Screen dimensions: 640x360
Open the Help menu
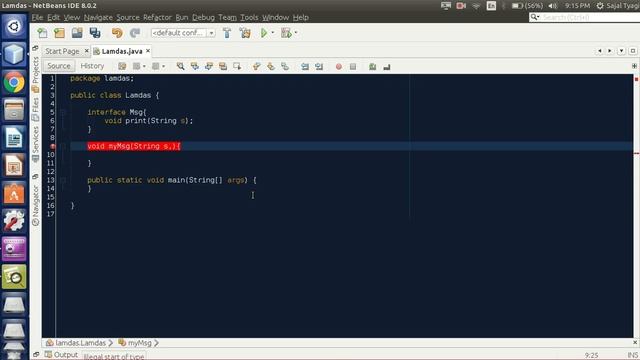click(x=300, y=17)
